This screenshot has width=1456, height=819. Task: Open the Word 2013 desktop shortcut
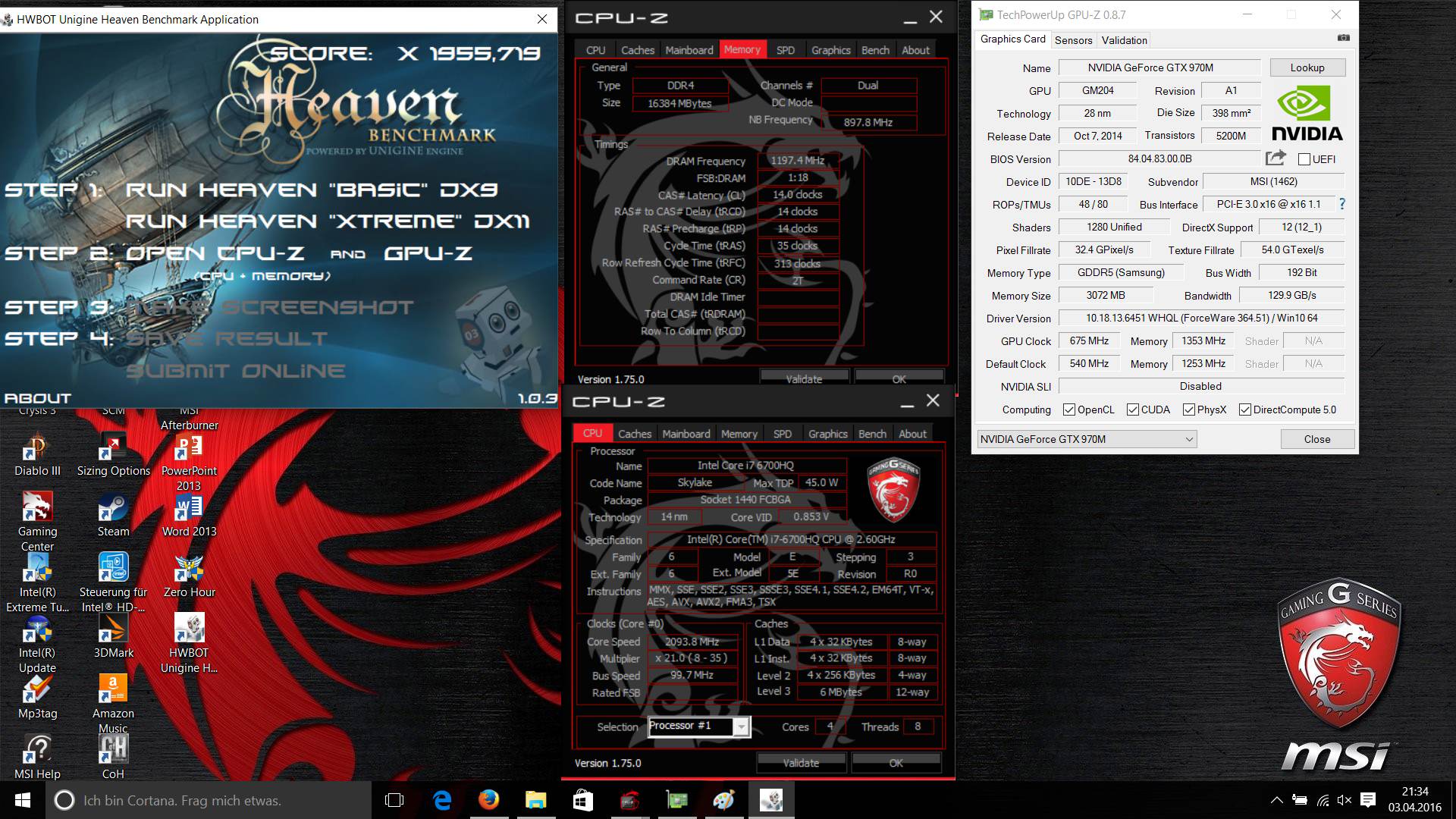tap(189, 516)
